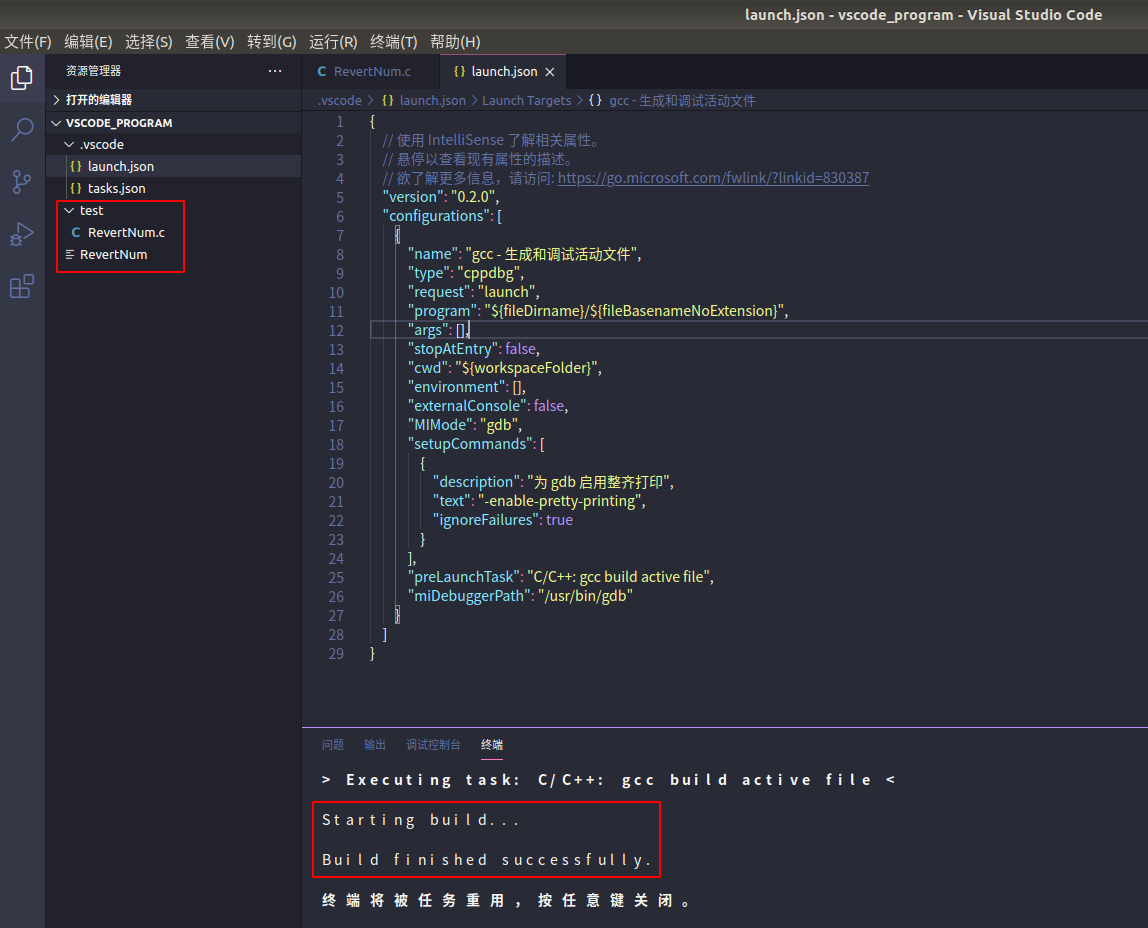Place cursor on "preLaunchTask" key
Viewport: 1148px width, 928px height.
click(x=463, y=577)
